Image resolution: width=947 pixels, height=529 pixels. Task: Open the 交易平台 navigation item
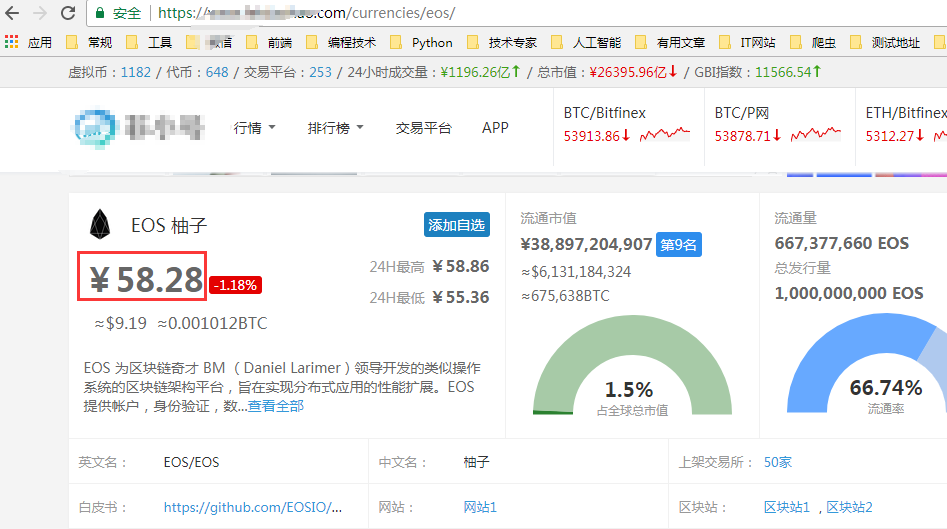click(423, 128)
